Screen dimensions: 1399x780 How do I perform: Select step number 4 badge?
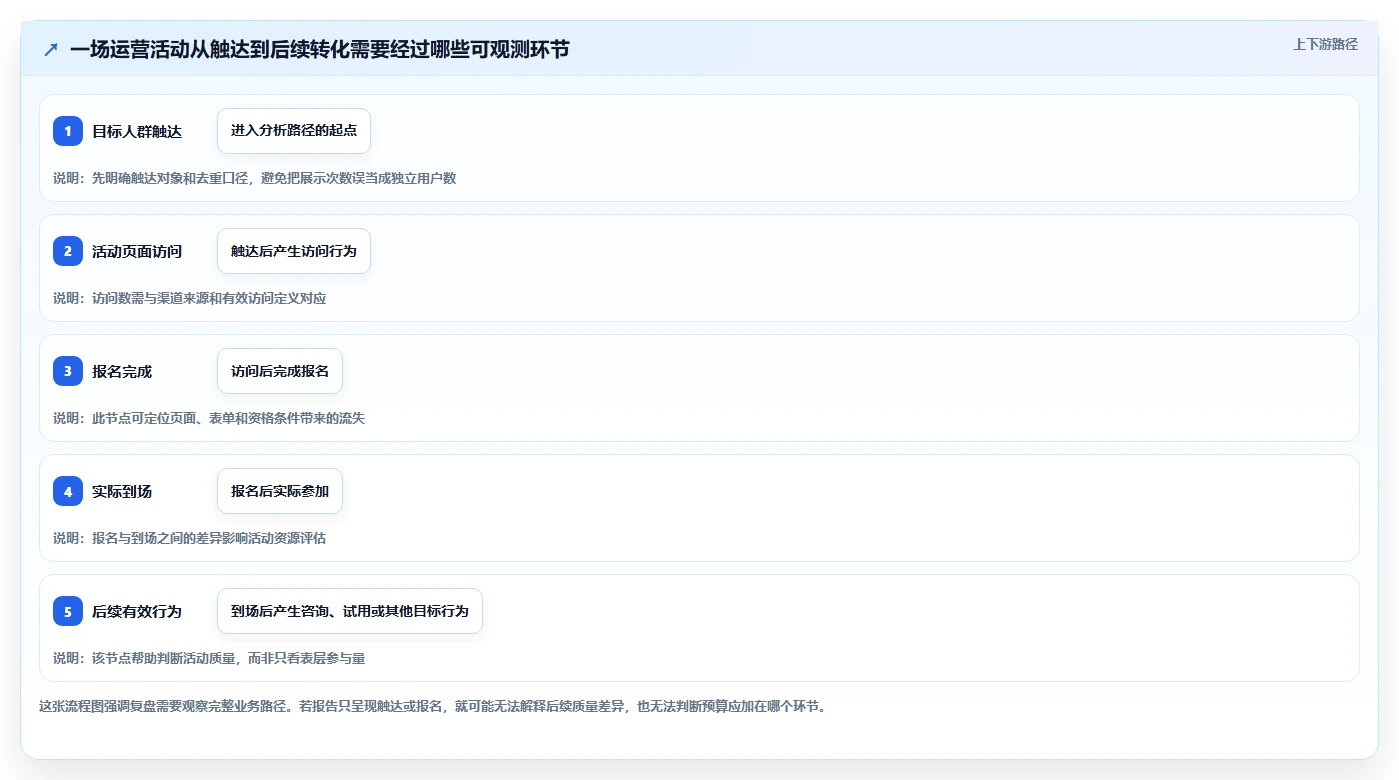pyautogui.click(x=68, y=491)
